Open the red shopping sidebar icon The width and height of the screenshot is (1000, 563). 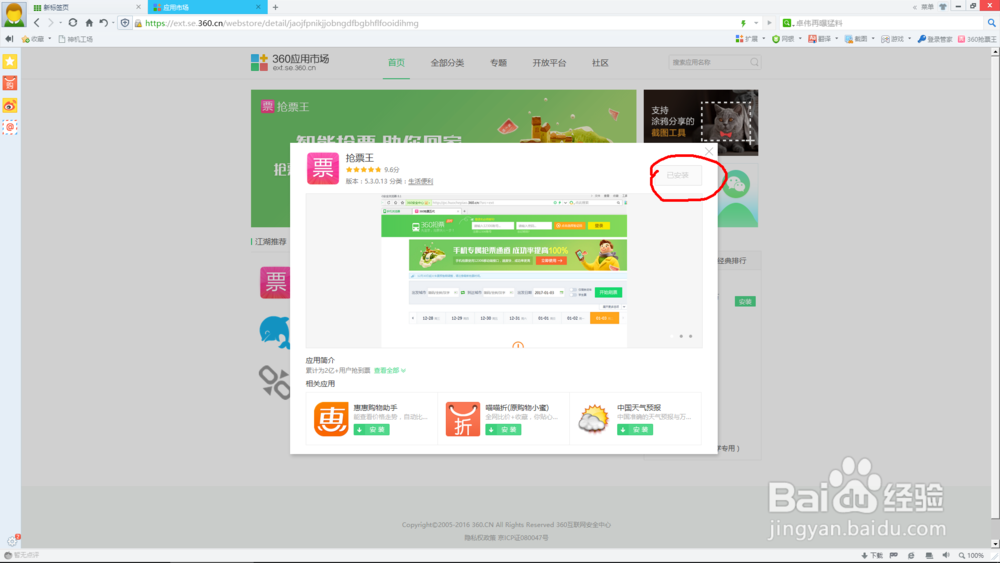tap(10, 83)
